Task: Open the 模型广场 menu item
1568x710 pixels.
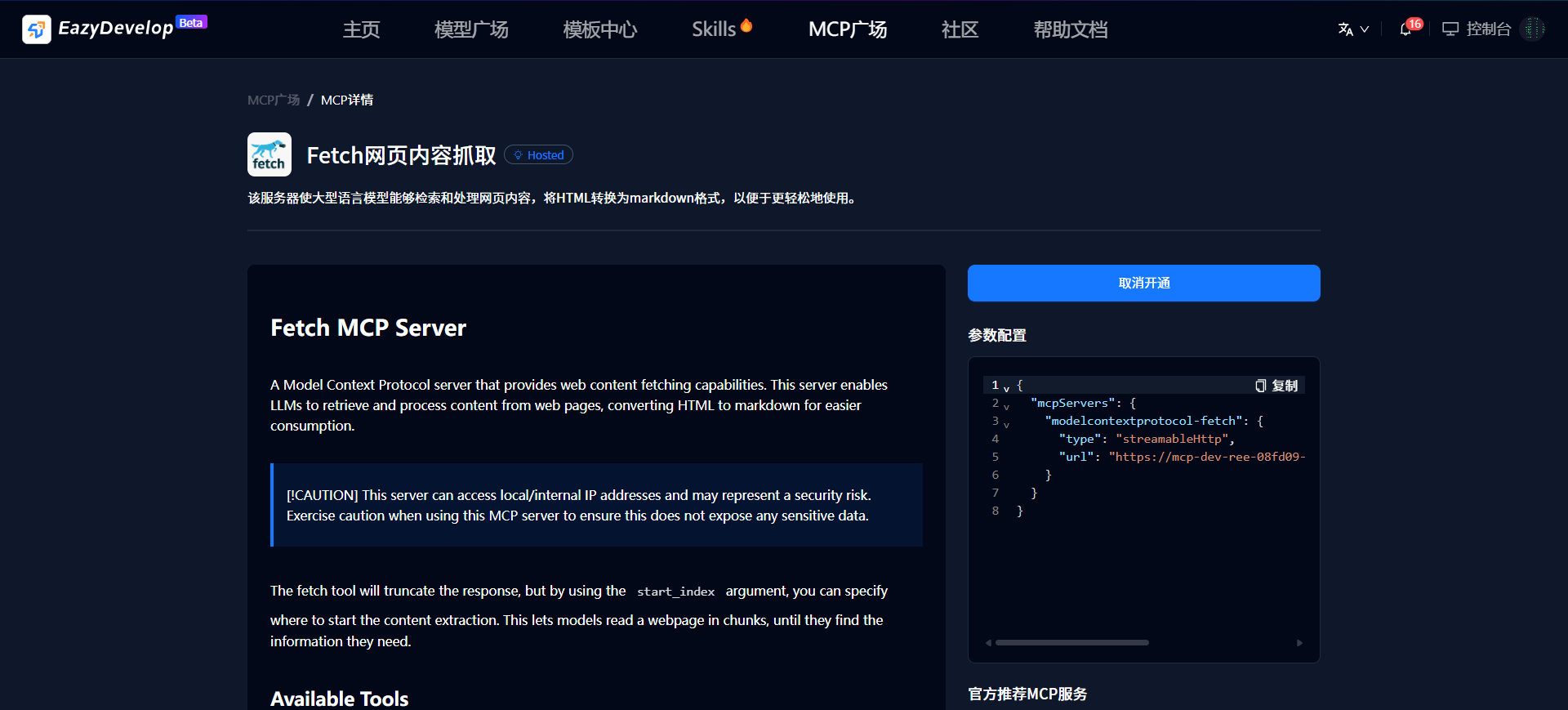Action: click(471, 29)
